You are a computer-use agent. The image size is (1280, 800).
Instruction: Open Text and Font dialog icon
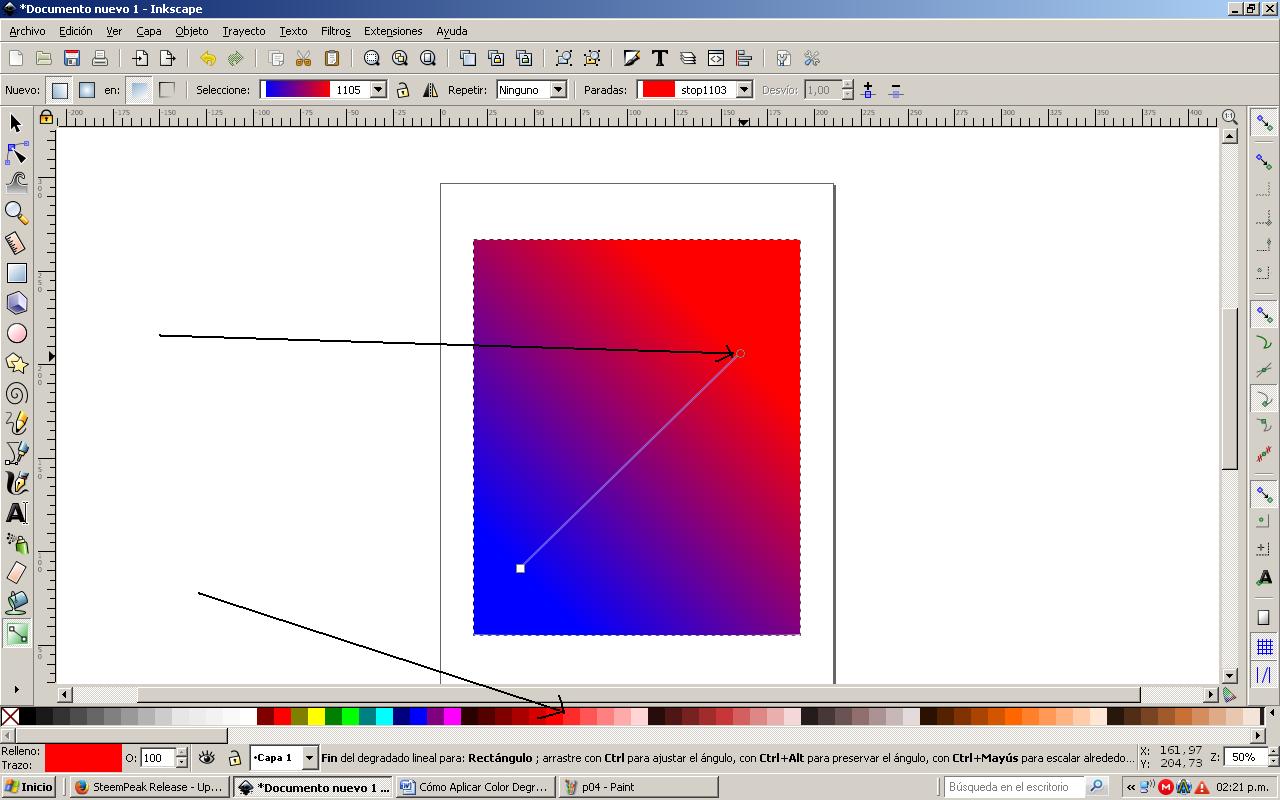(659, 58)
